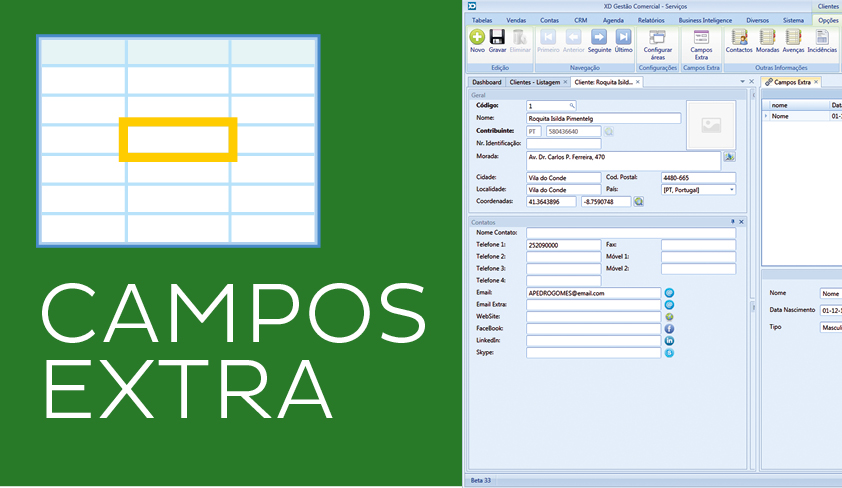Click the map icon next to Morada
842x488 pixels.
click(729, 156)
